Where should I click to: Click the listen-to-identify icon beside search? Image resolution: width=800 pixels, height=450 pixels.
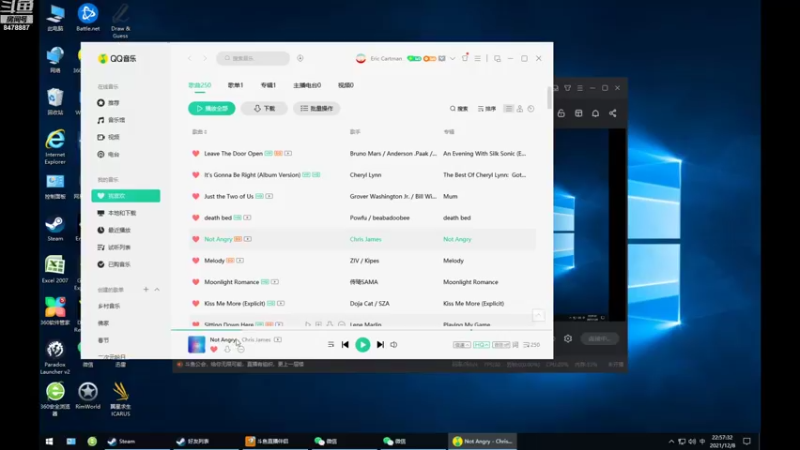pos(300,58)
